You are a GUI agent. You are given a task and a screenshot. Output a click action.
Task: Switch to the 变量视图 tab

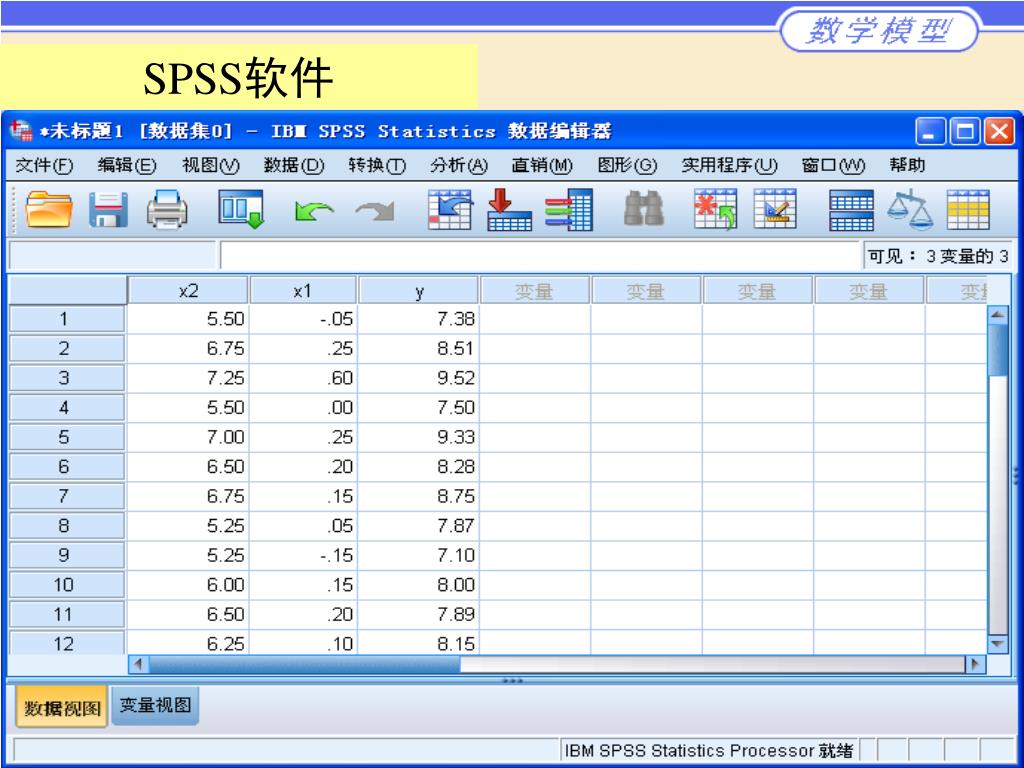point(155,705)
